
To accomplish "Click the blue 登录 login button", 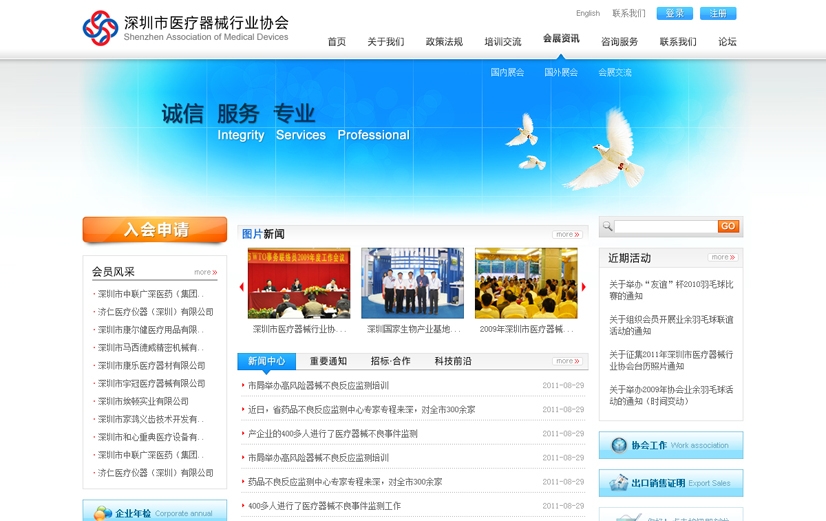I will click(675, 14).
